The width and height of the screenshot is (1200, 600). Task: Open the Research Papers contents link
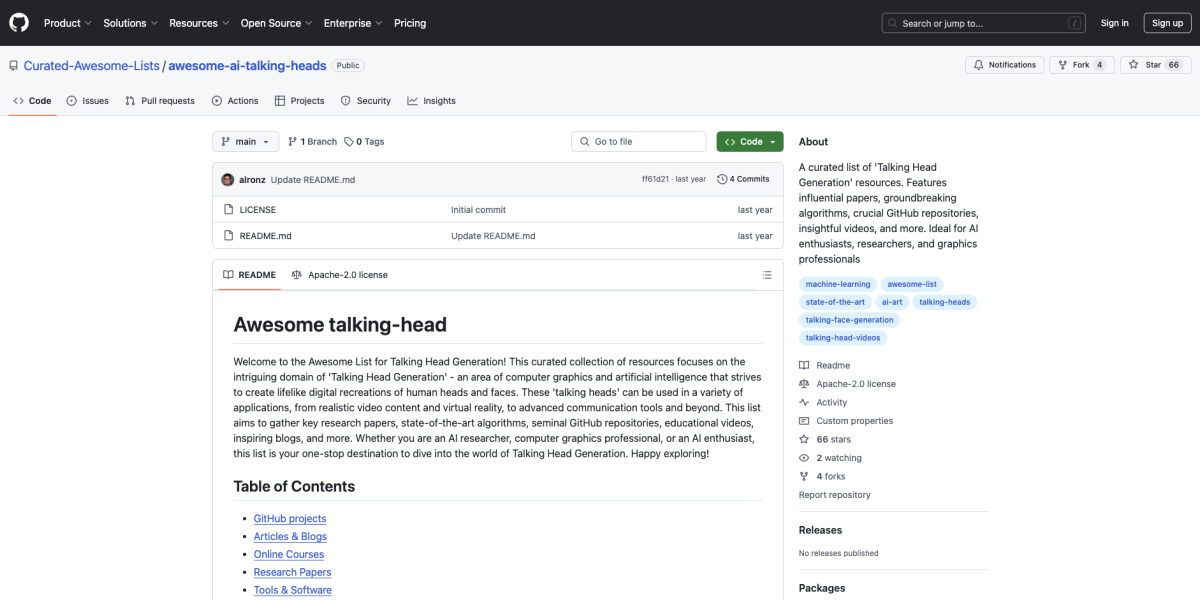coord(292,572)
